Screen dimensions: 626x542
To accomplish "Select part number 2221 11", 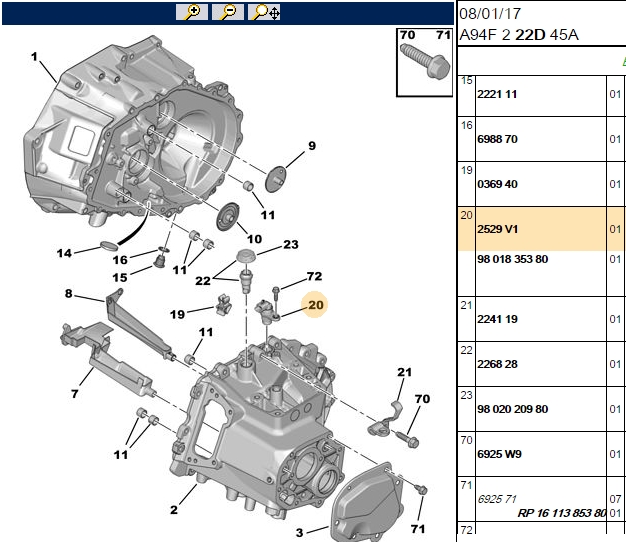I will pos(497,94).
